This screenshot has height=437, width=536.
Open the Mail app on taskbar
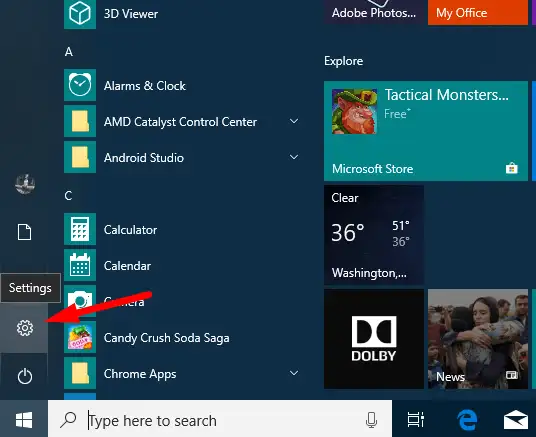point(516,420)
